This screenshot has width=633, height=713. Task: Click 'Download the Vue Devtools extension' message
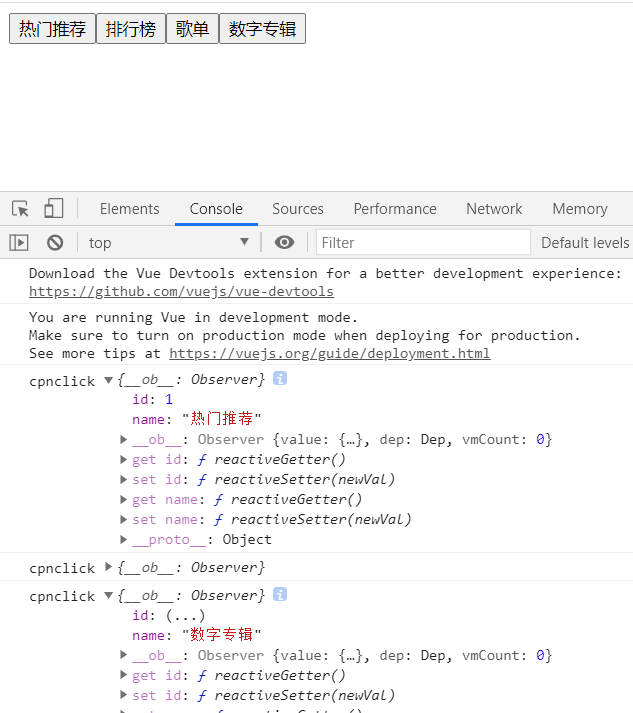[325, 273]
